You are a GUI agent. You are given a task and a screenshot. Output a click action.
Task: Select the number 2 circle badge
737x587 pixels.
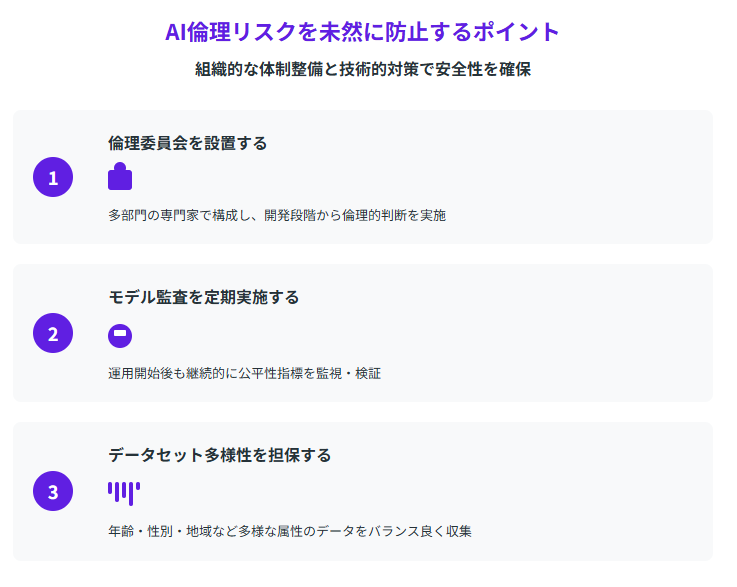point(53,334)
